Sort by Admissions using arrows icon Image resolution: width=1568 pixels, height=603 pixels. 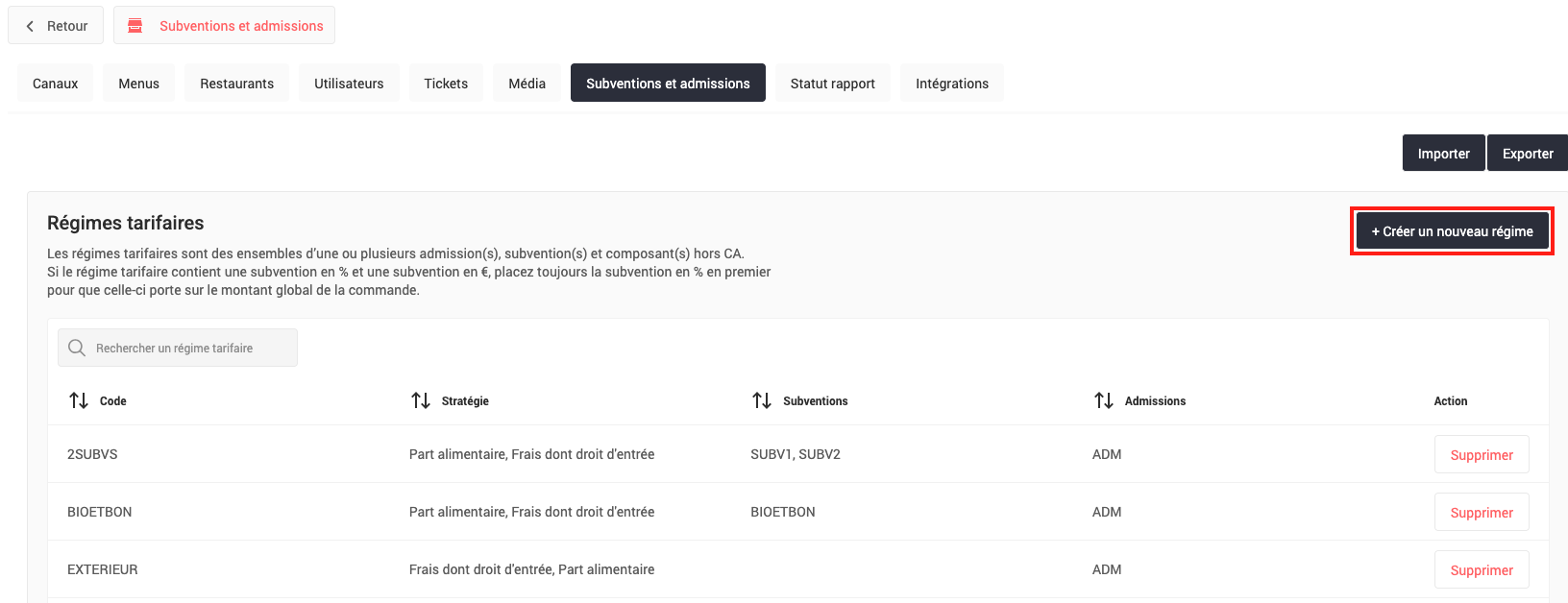[x=1104, y=400]
